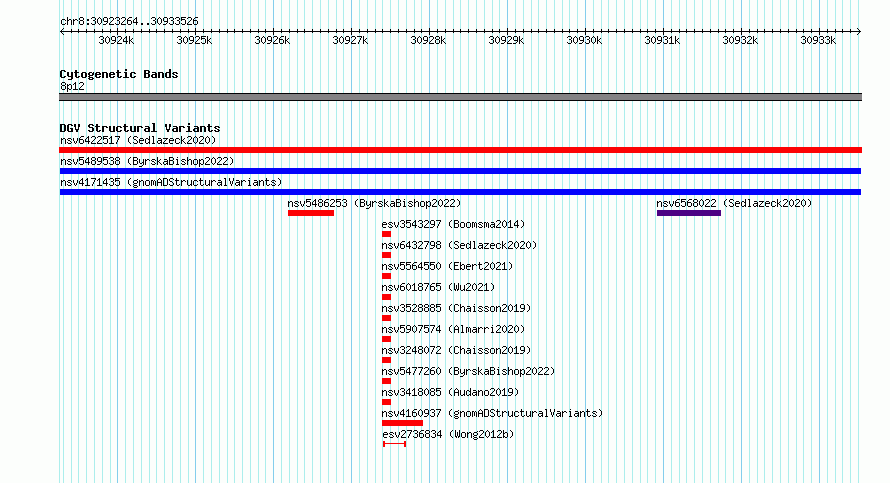
Task: Select the red bar under nsv3418085
Action: (x=387, y=402)
